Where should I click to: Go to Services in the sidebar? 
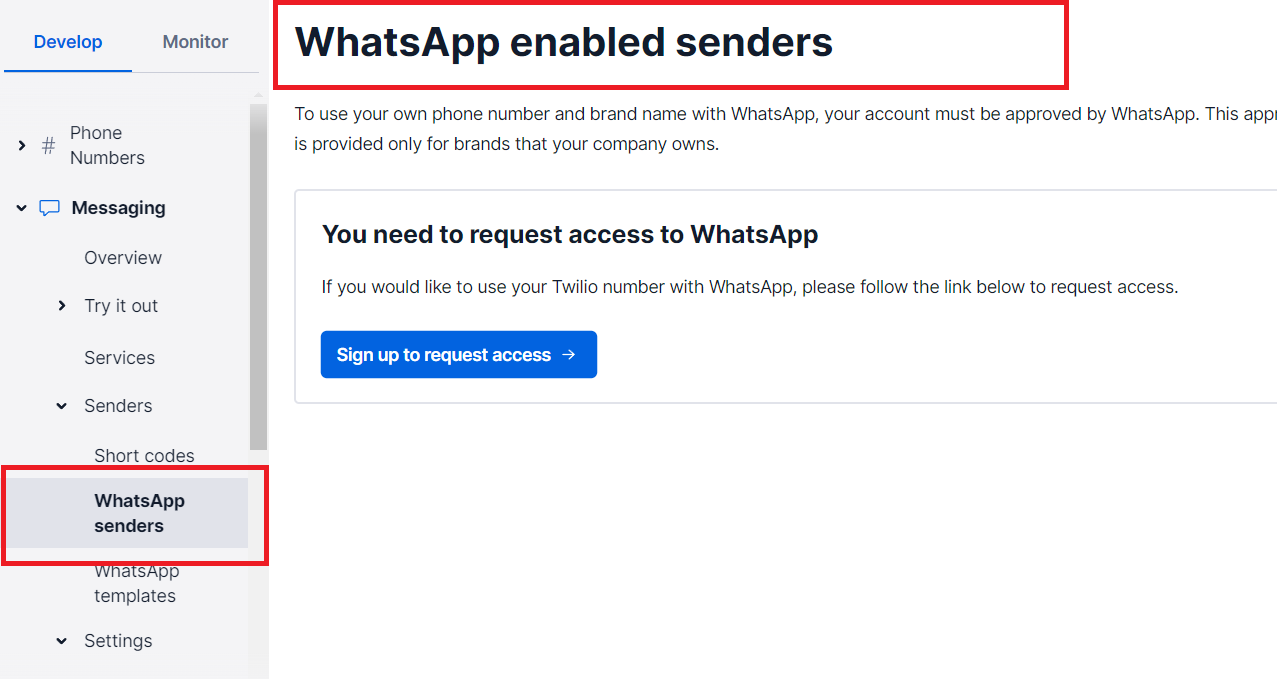click(119, 358)
